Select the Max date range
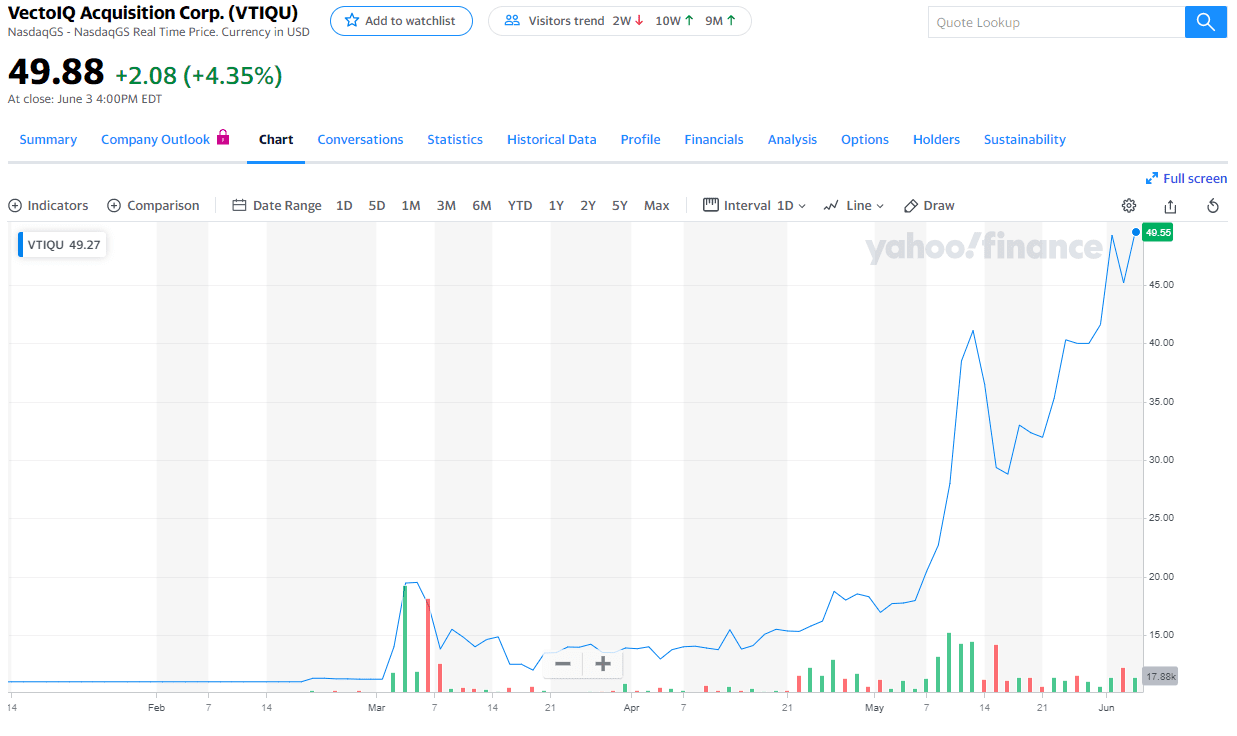The width and height of the screenshot is (1237, 736). pyautogui.click(x=657, y=206)
